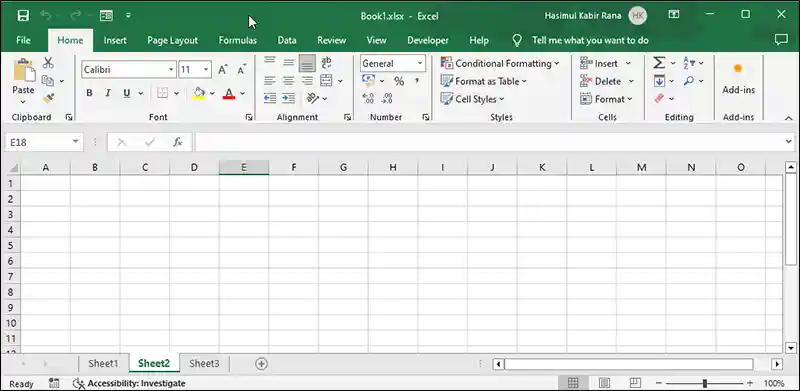The image size is (800, 391).
Task: Toggle Italic formatting
Action: click(x=108, y=93)
